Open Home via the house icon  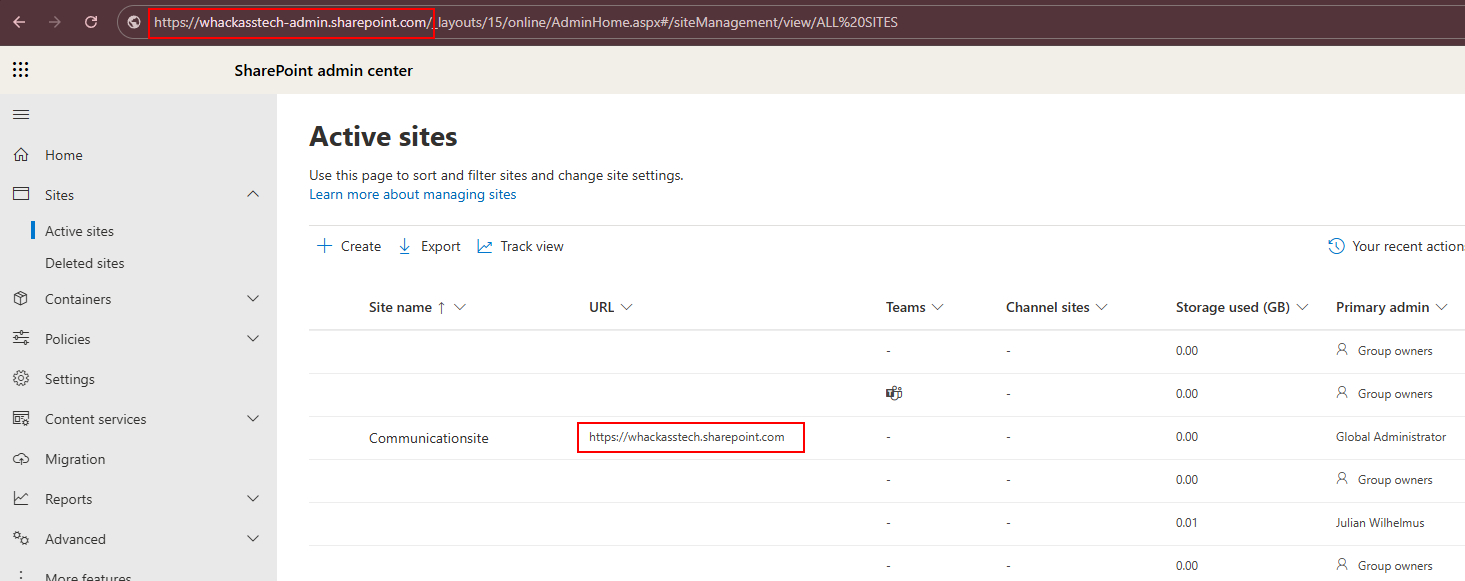[x=21, y=155]
